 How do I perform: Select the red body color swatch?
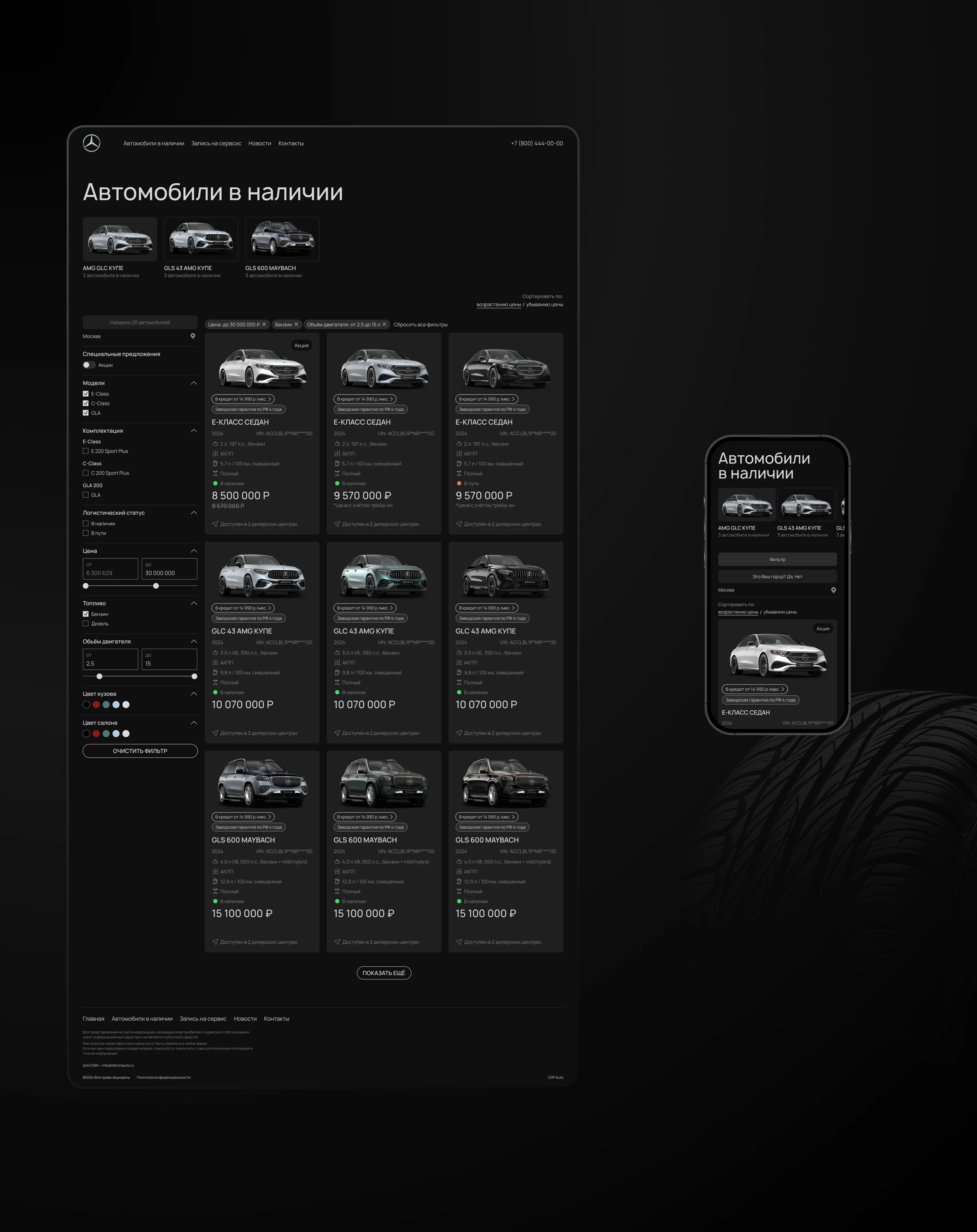pos(96,705)
